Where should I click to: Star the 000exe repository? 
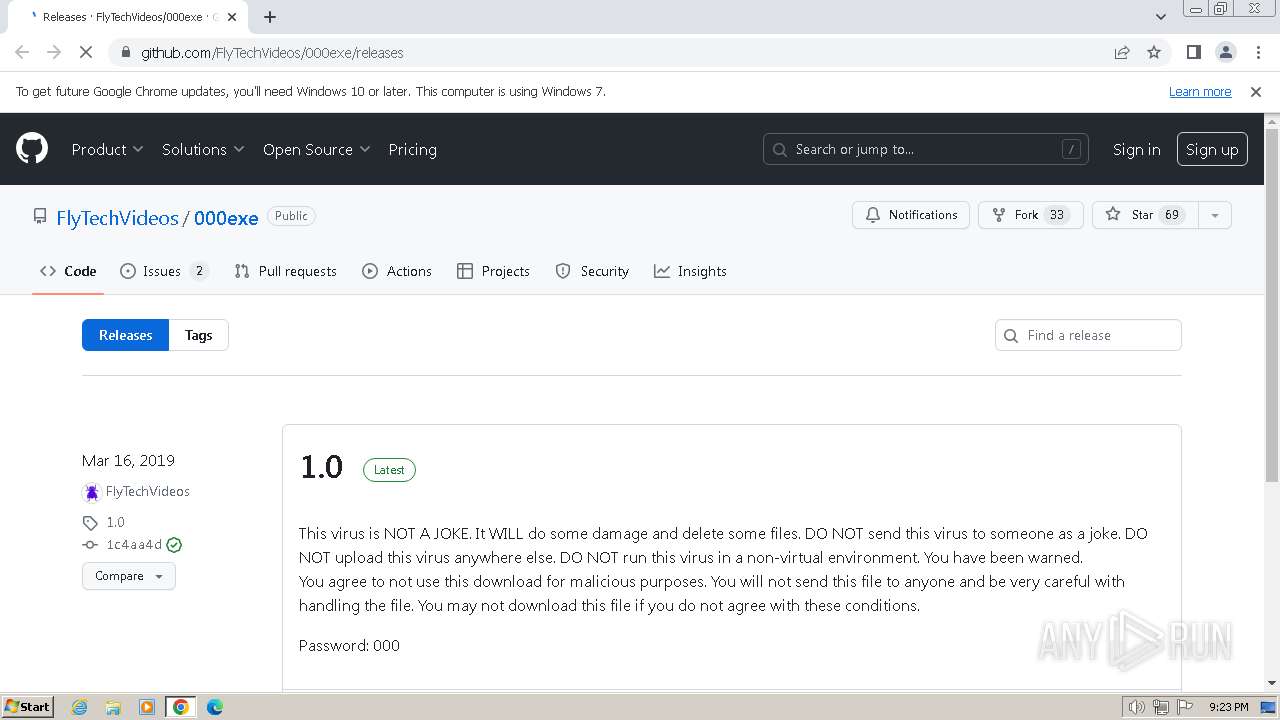click(1145, 215)
